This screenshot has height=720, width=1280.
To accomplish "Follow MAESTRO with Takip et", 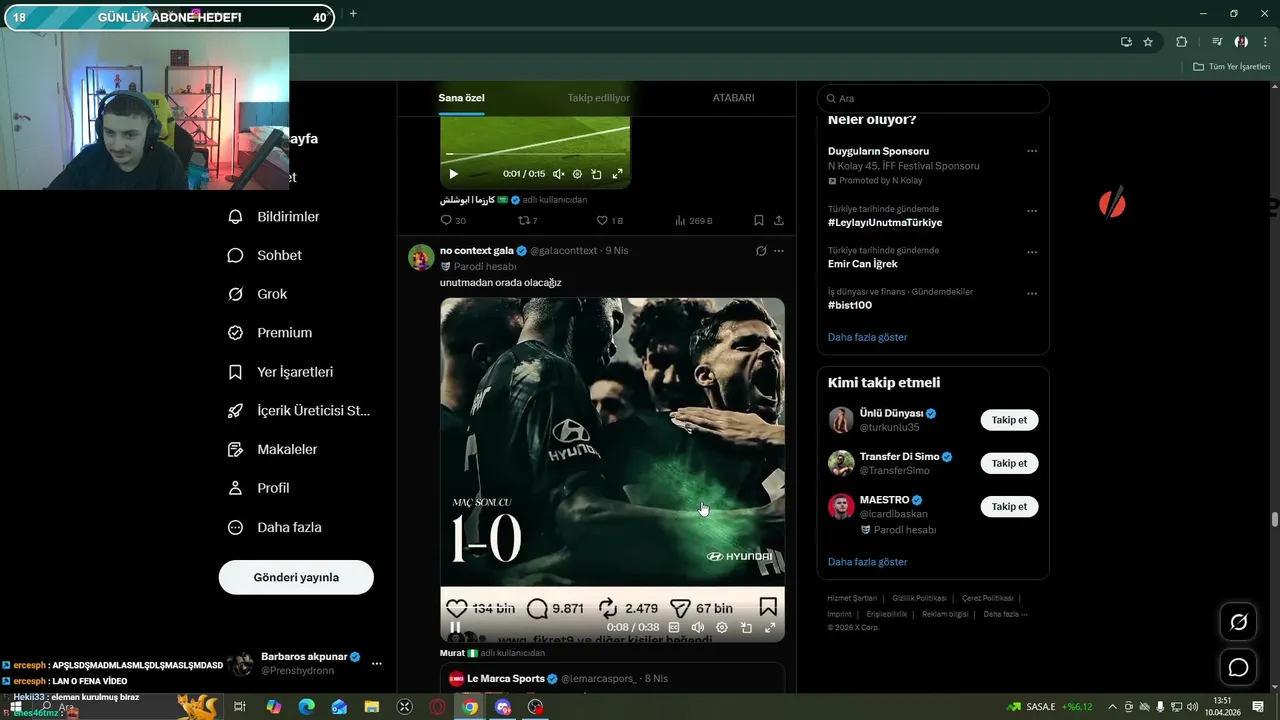I will pos(1009,506).
